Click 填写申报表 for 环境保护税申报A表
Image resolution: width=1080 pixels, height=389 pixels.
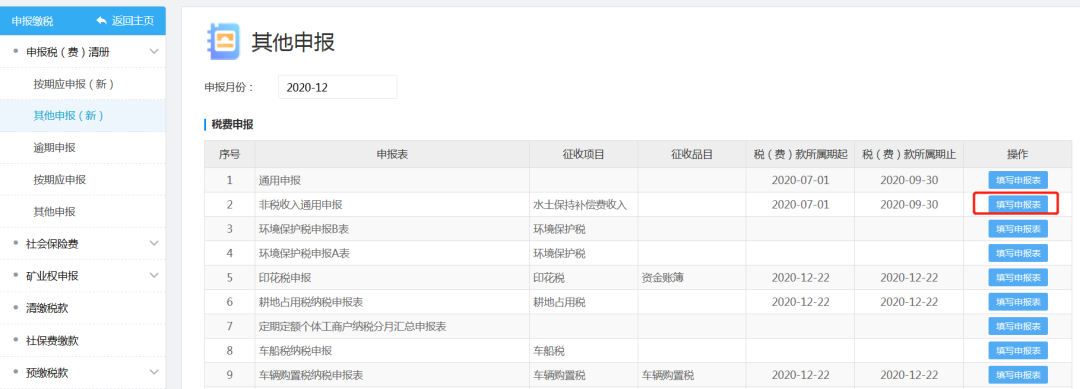[1018, 253]
